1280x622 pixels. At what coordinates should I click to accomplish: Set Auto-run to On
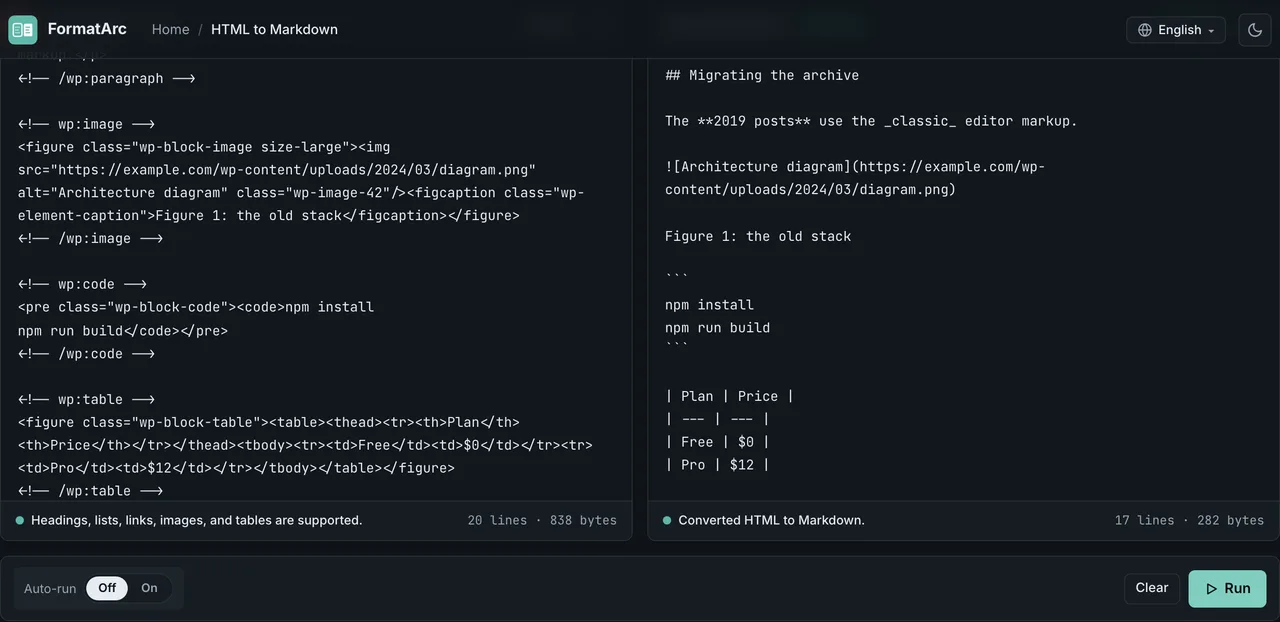[149, 588]
